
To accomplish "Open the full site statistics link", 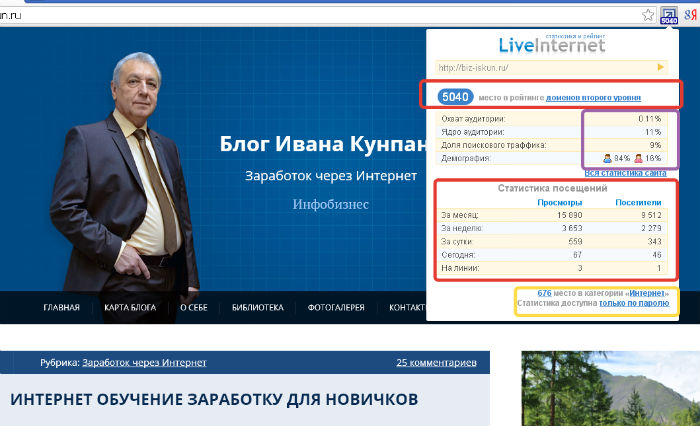I will point(625,173).
